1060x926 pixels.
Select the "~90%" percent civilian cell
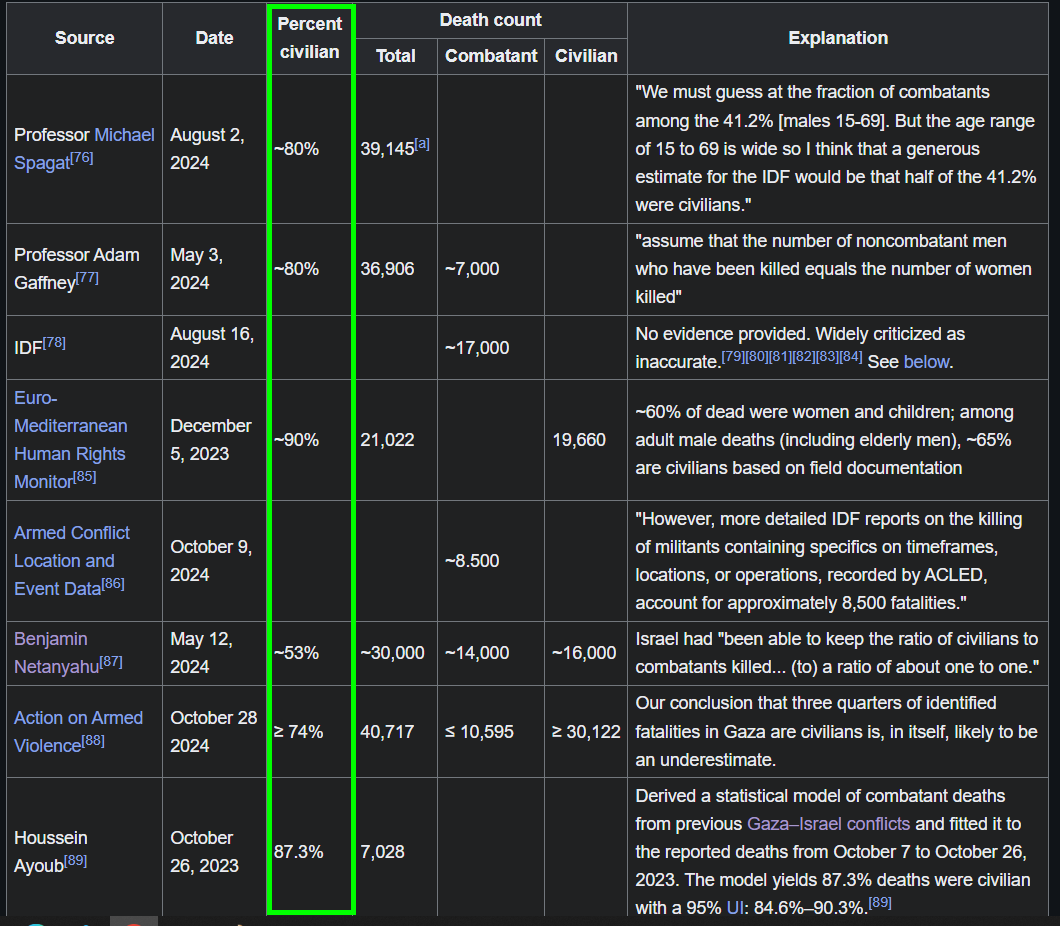[x=310, y=439]
